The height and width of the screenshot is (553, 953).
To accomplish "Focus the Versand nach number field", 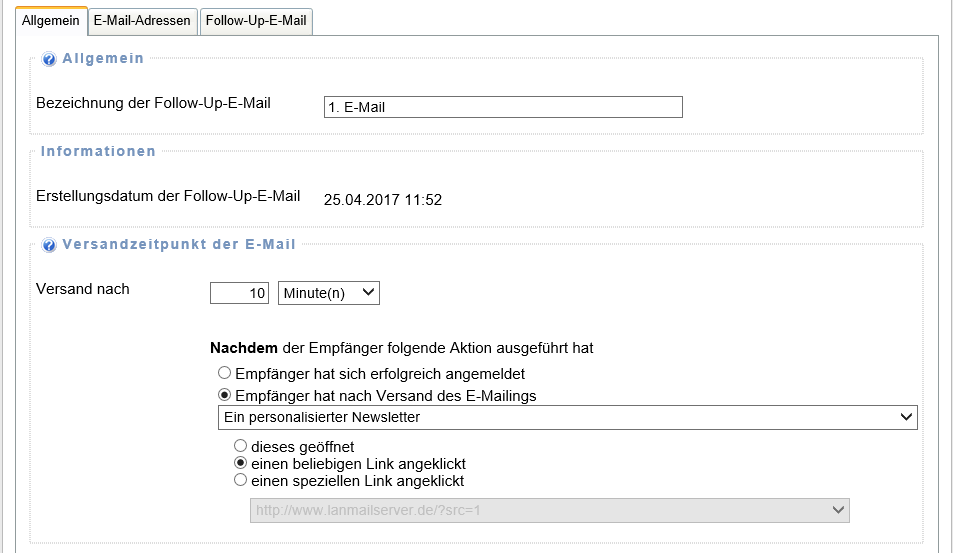I will [x=239, y=293].
